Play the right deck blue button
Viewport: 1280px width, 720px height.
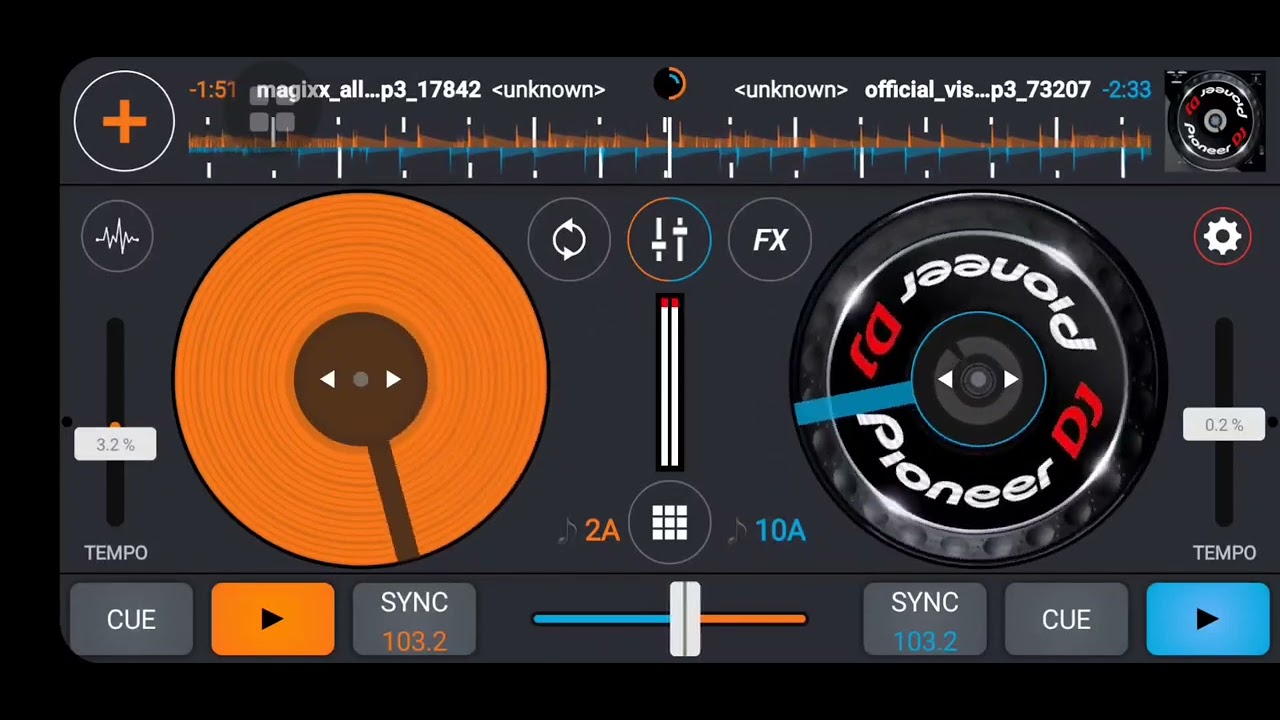[1208, 619]
